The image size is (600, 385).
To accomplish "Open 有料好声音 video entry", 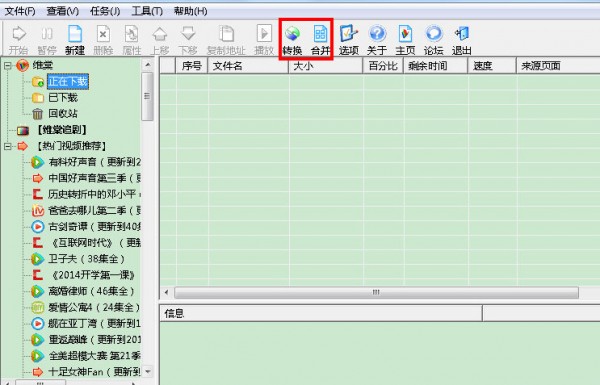I will coord(95,162).
